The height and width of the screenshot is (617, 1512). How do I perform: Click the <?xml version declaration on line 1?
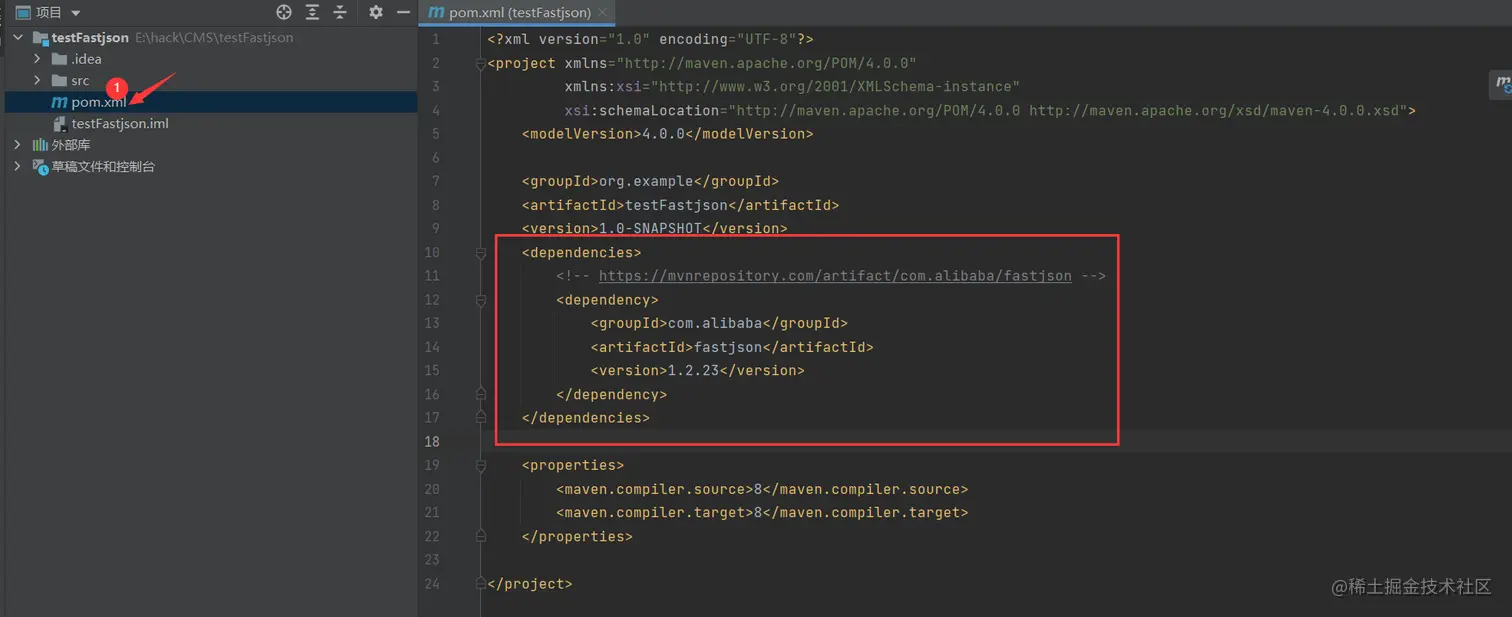click(x=650, y=39)
